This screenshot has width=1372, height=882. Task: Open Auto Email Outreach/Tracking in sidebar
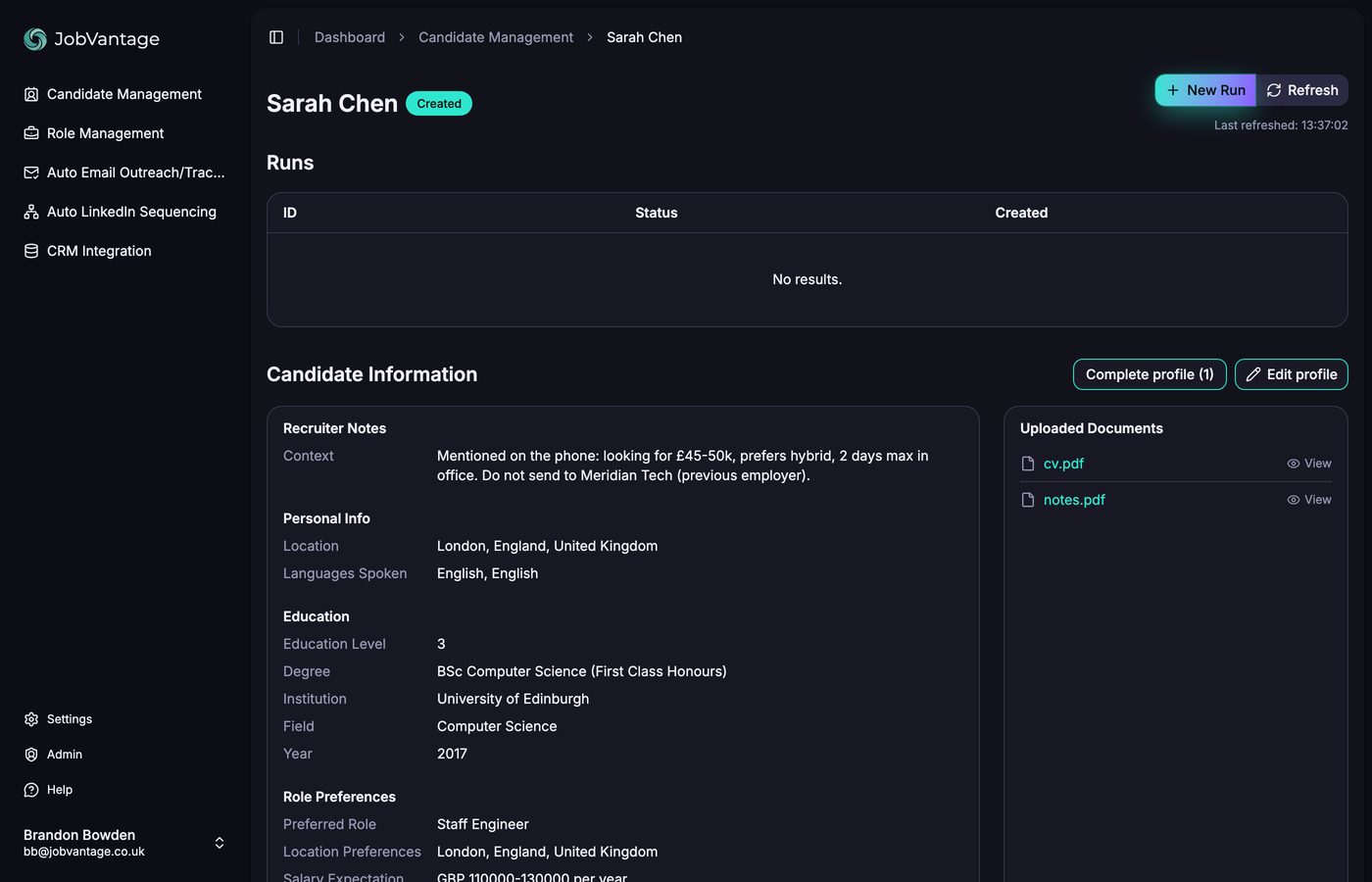pos(124,172)
